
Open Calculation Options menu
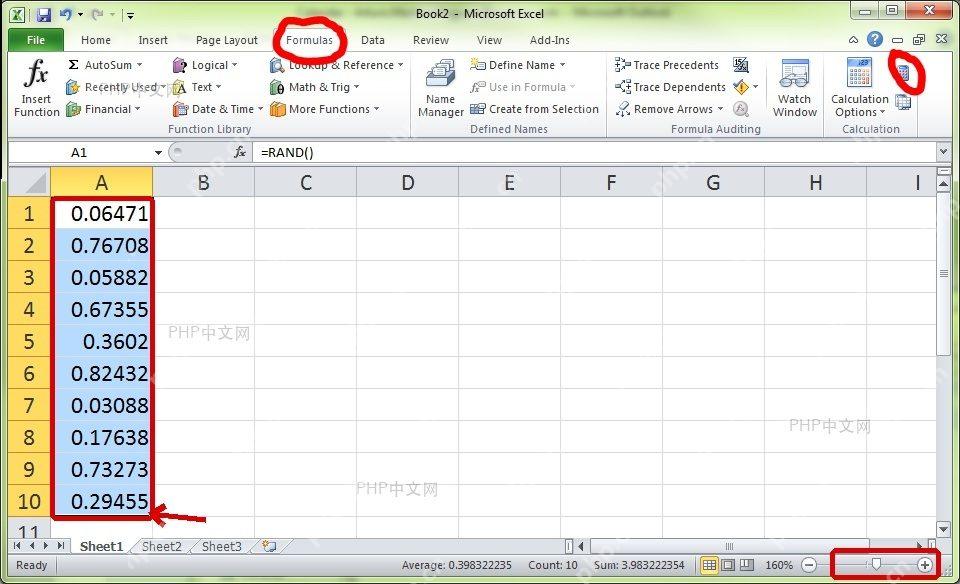click(860, 88)
